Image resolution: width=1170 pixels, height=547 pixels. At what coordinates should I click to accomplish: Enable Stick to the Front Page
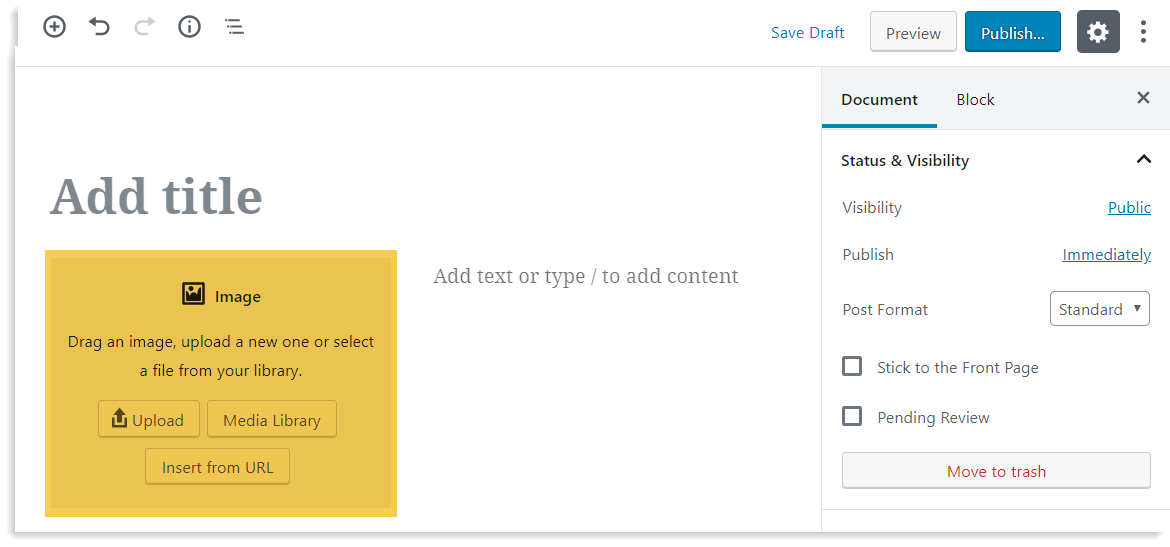[852, 366]
